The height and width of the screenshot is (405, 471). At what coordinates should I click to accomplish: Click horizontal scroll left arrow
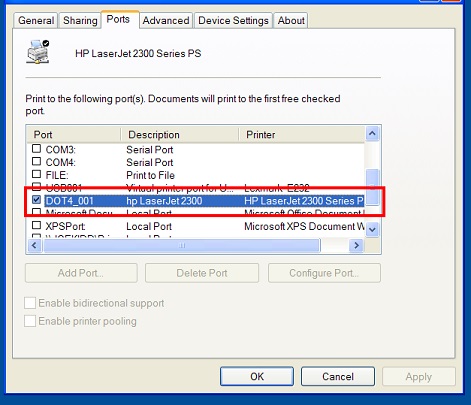coord(34,246)
